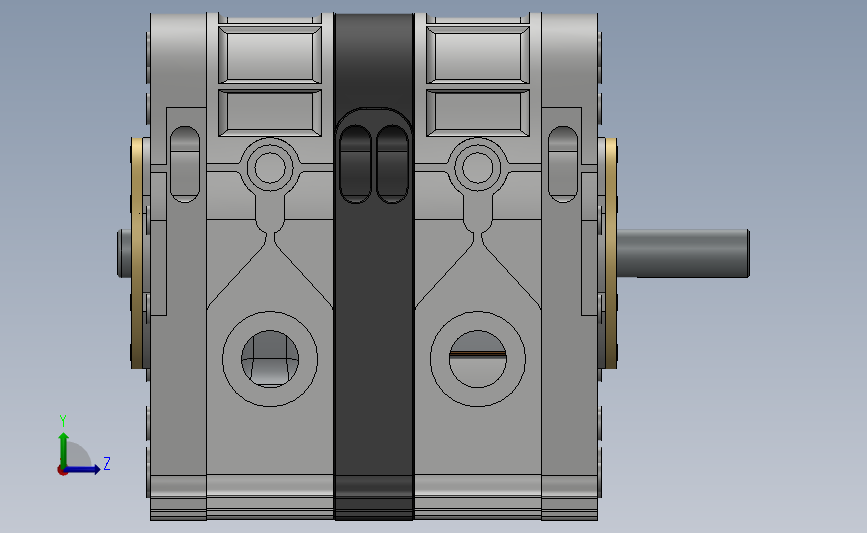Select the upper rectangular recess, left housing
The image size is (867, 533).
click(x=270, y=54)
